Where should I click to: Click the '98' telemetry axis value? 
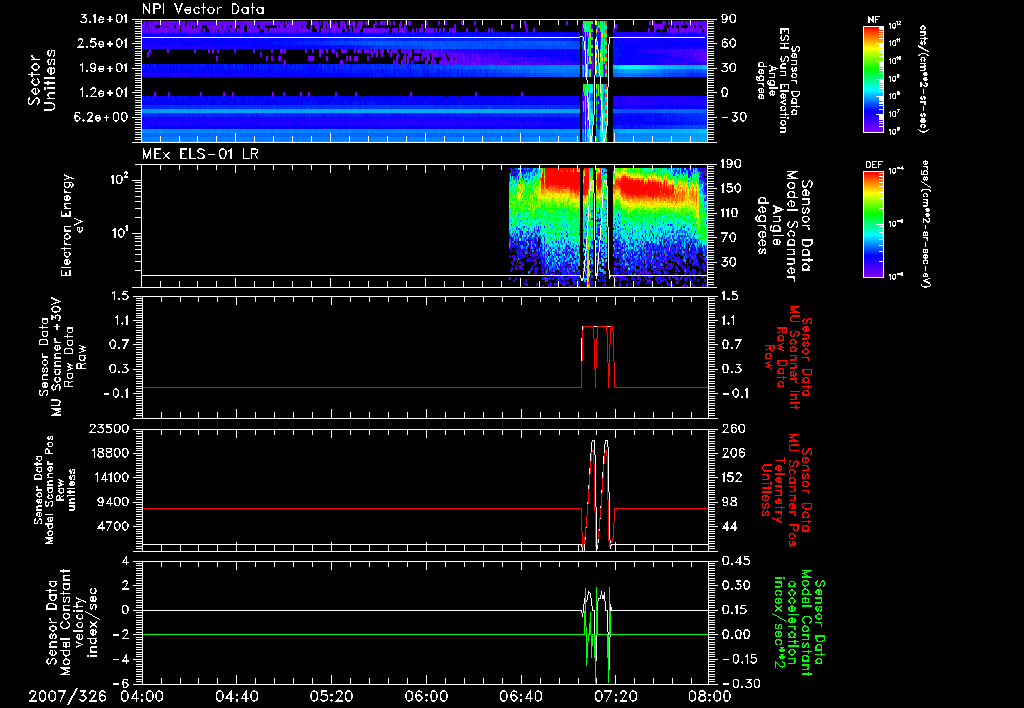coord(729,502)
